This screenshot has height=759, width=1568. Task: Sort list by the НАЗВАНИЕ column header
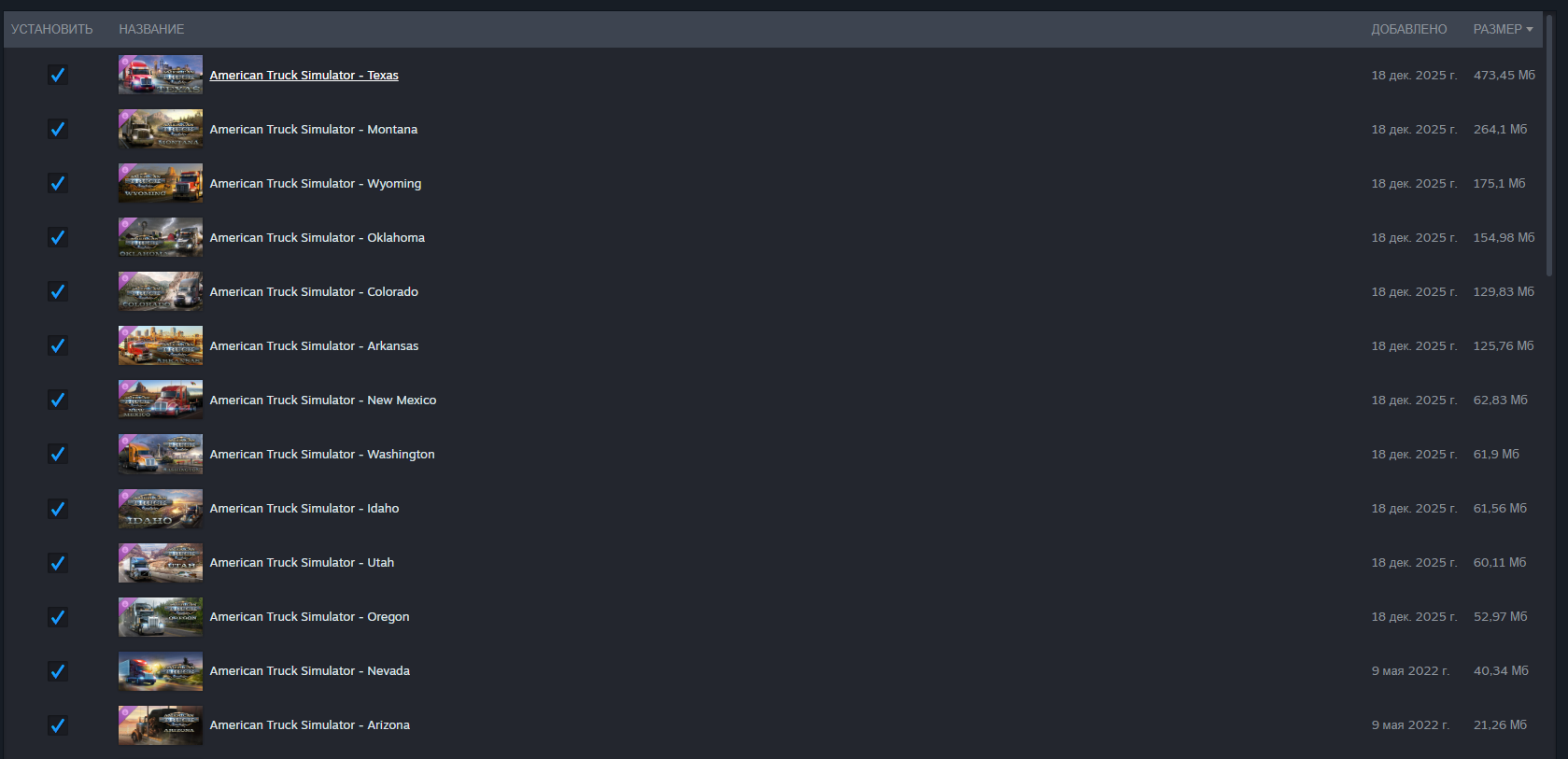151,29
